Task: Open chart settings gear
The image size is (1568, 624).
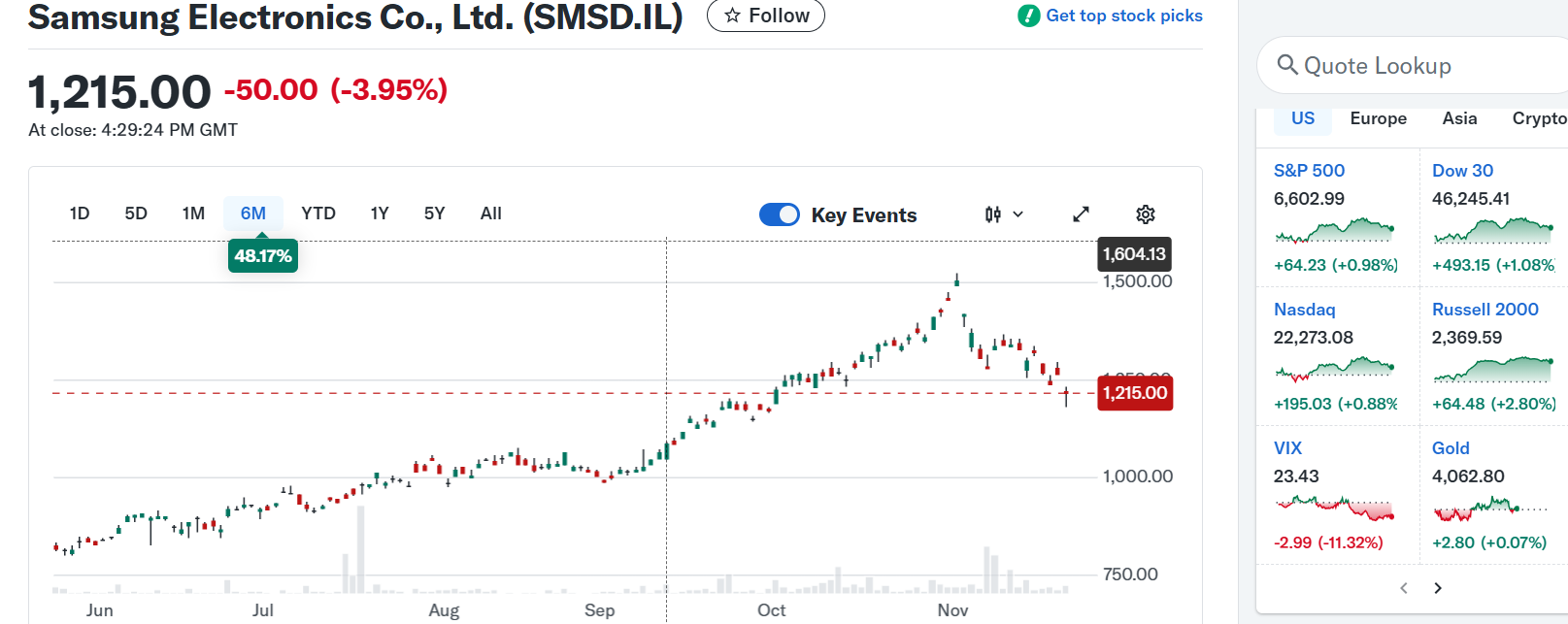Action: click(1146, 214)
